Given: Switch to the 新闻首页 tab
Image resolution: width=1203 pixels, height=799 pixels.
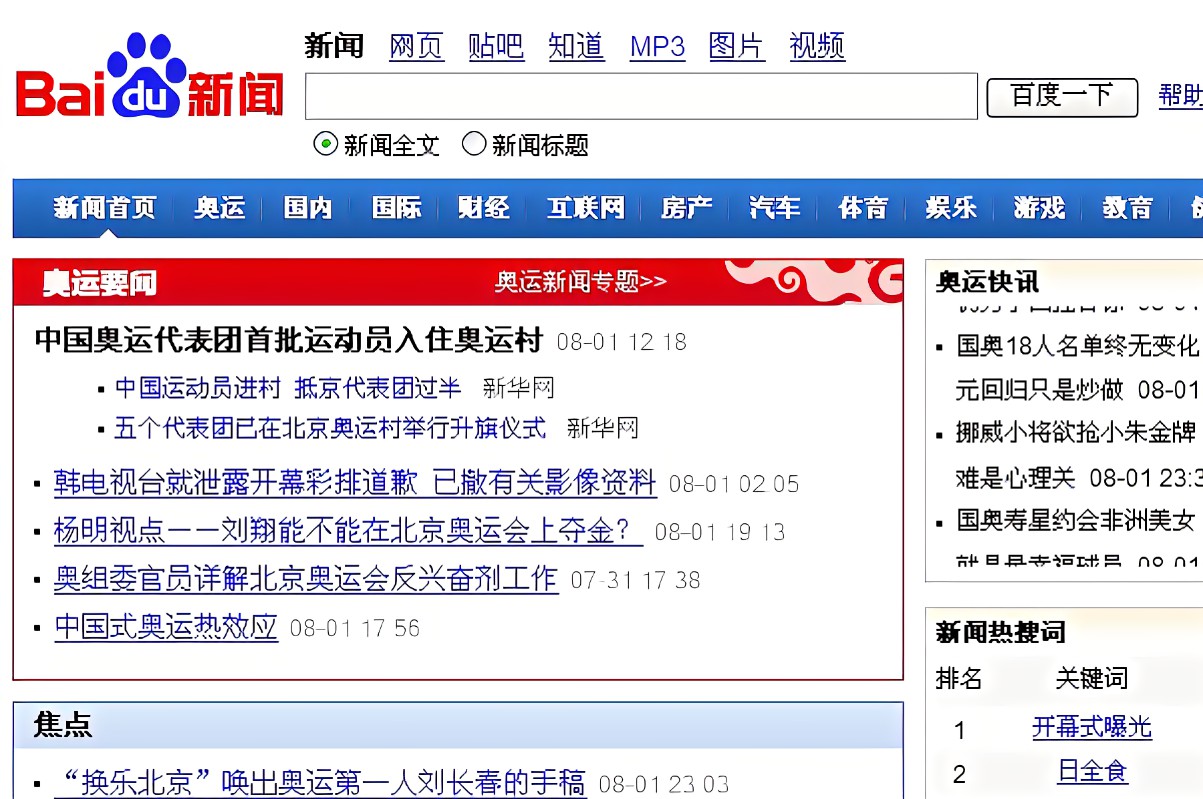Looking at the screenshot, I should pyautogui.click(x=105, y=208).
